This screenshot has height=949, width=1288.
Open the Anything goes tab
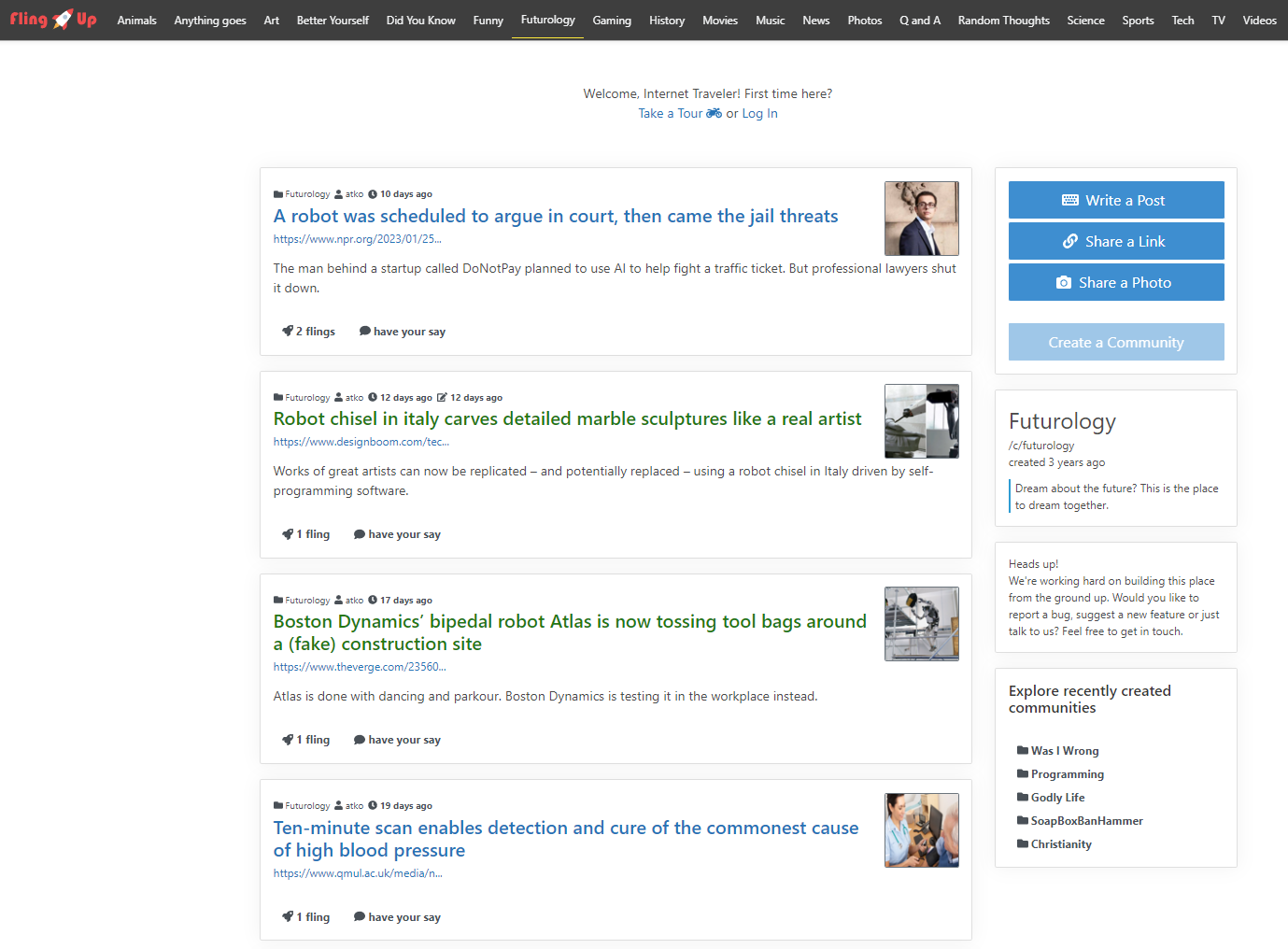point(210,20)
